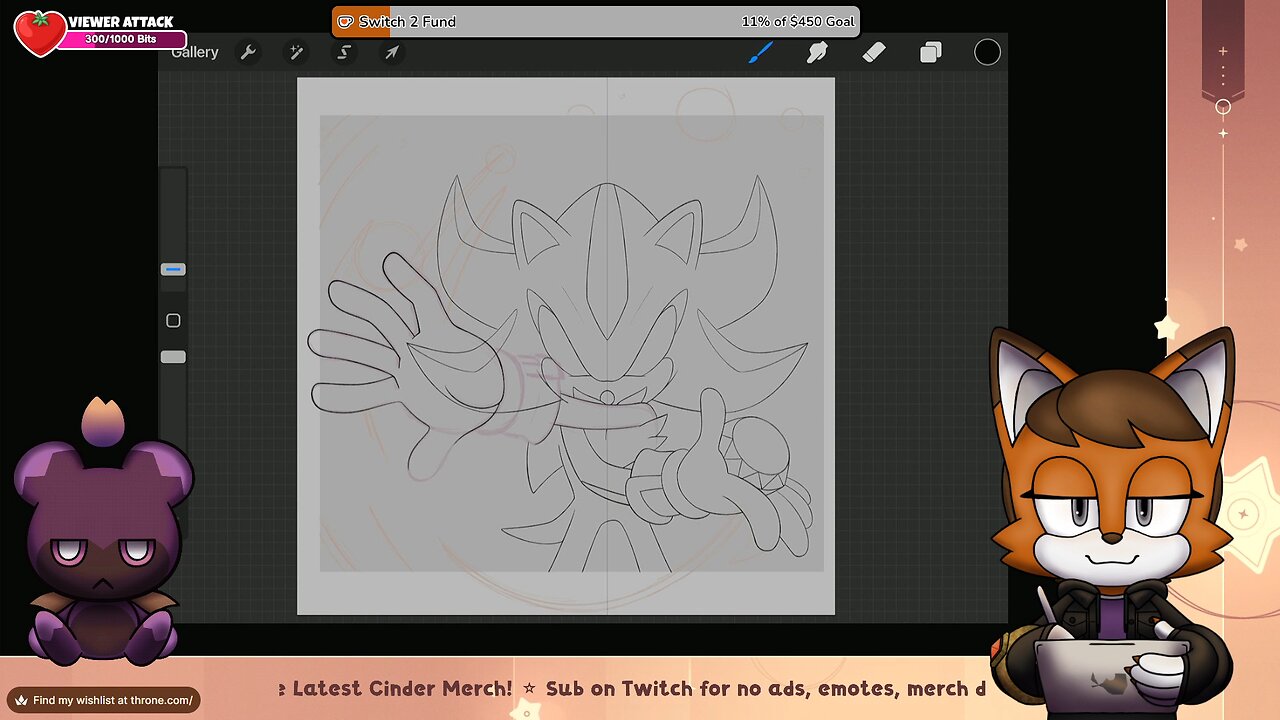Click the 'Latest Cinder Merch!' ticker text
This screenshot has height=720, width=1280.
tap(402, 688)
